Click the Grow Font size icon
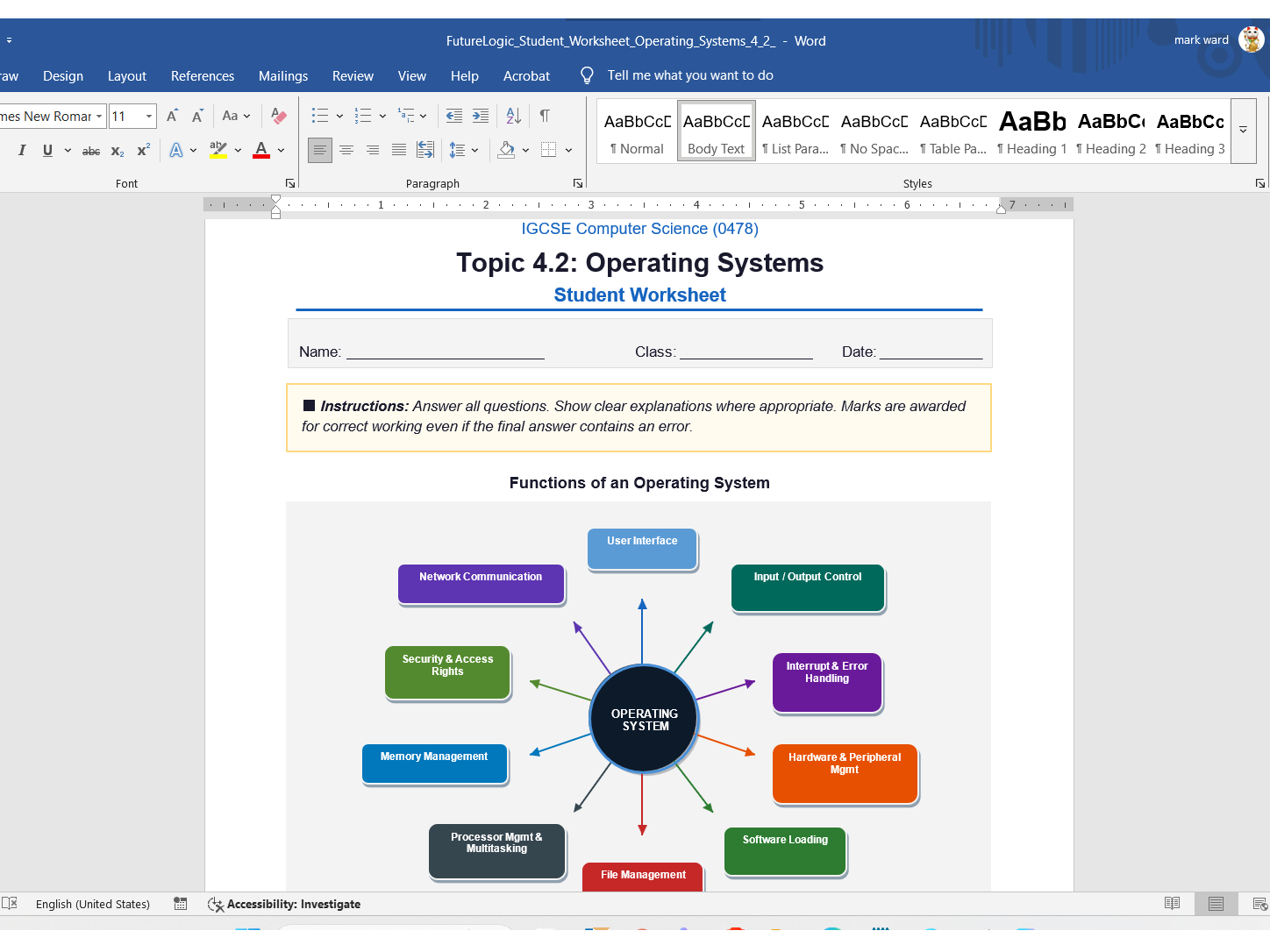The width and height of the screenshot is (1270, 952). point(173,116)
